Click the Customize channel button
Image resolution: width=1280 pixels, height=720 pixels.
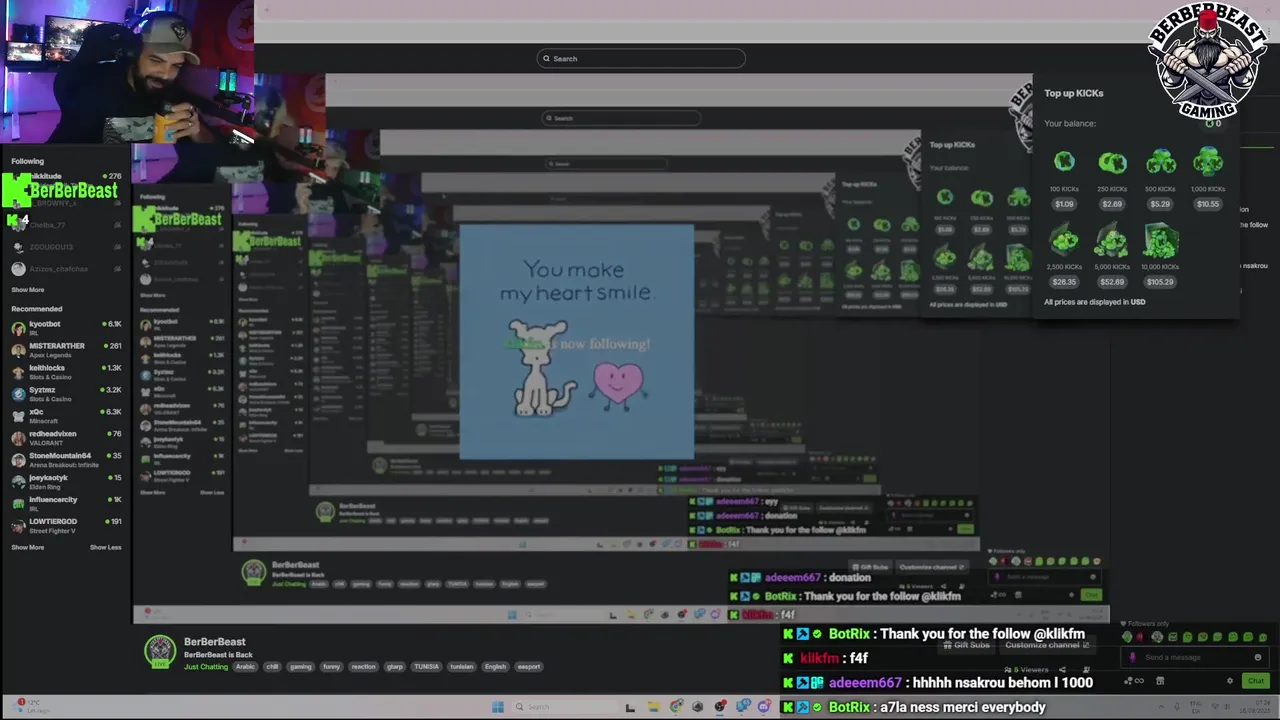click(1047, 645)
